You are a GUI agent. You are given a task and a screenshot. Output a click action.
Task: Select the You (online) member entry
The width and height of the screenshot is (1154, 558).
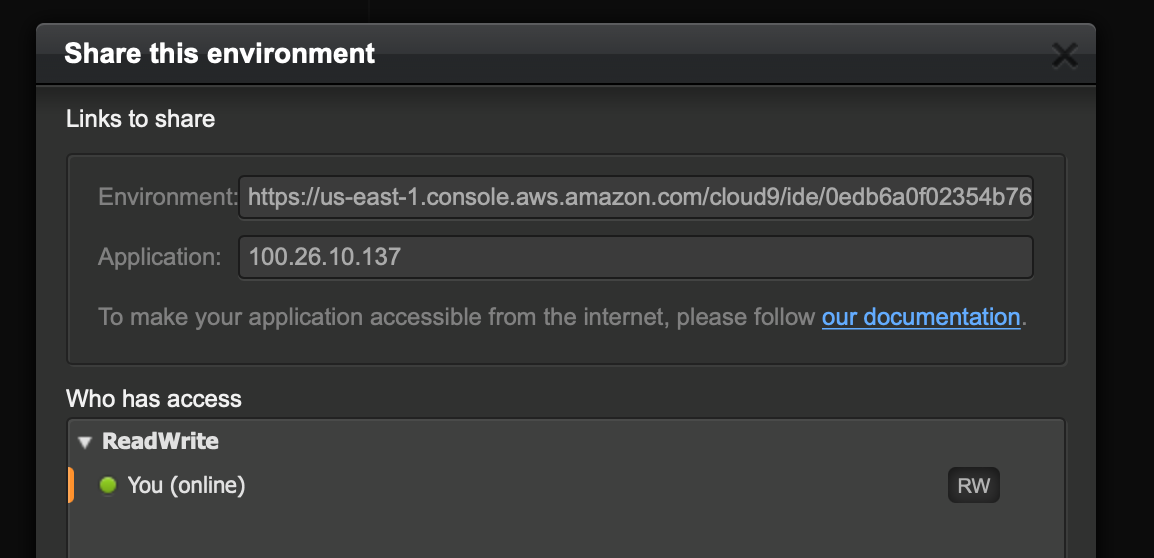point(186,485)
